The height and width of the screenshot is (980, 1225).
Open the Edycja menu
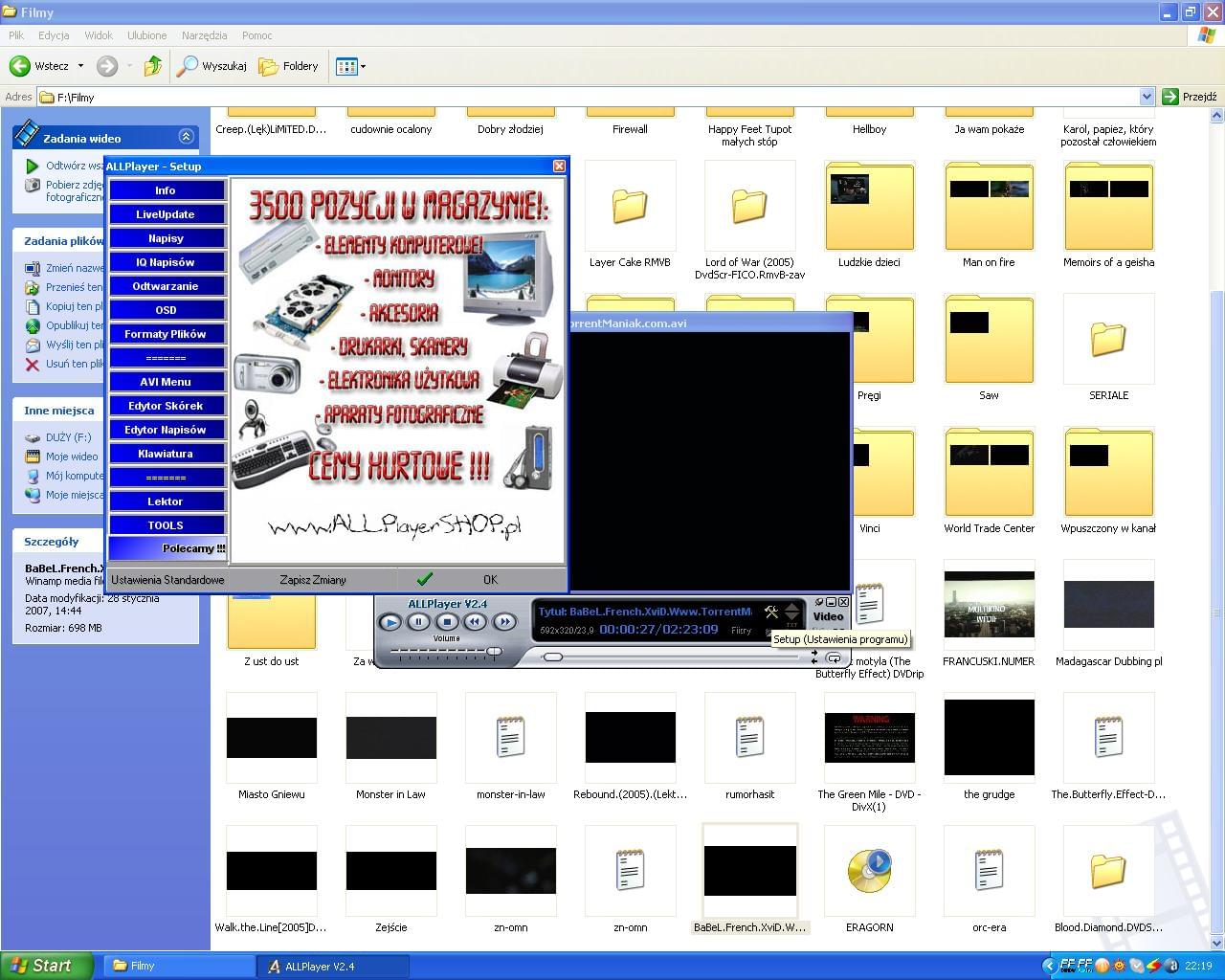tap(54, 35)
